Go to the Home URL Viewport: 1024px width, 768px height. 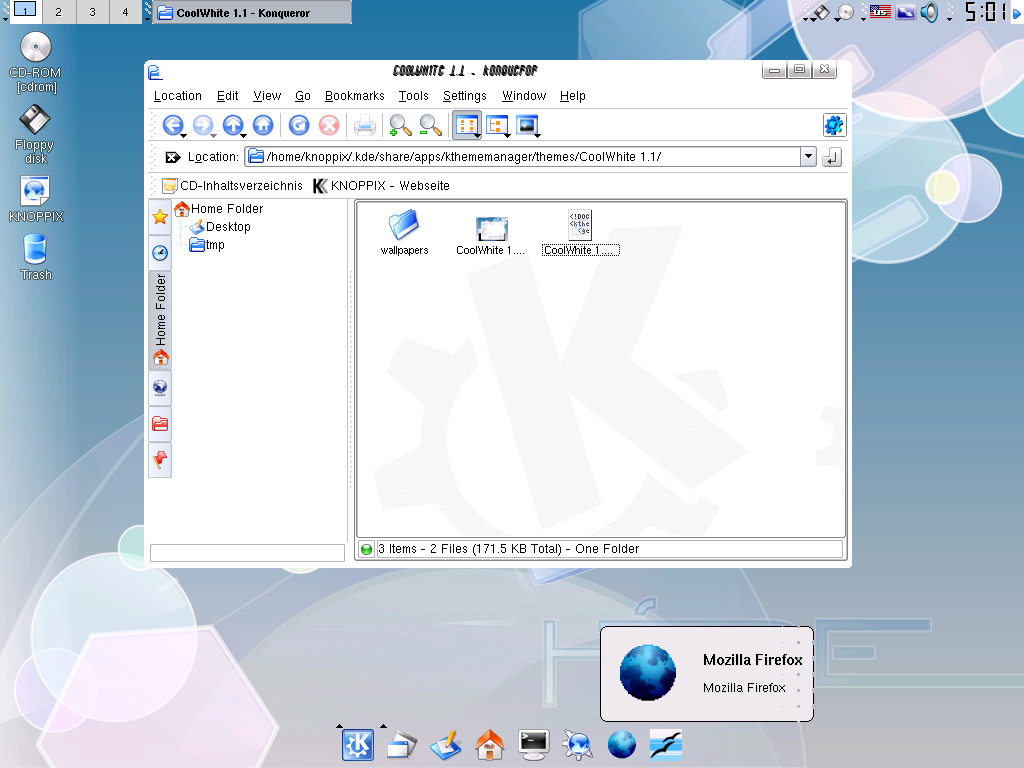tap(263, 125)
